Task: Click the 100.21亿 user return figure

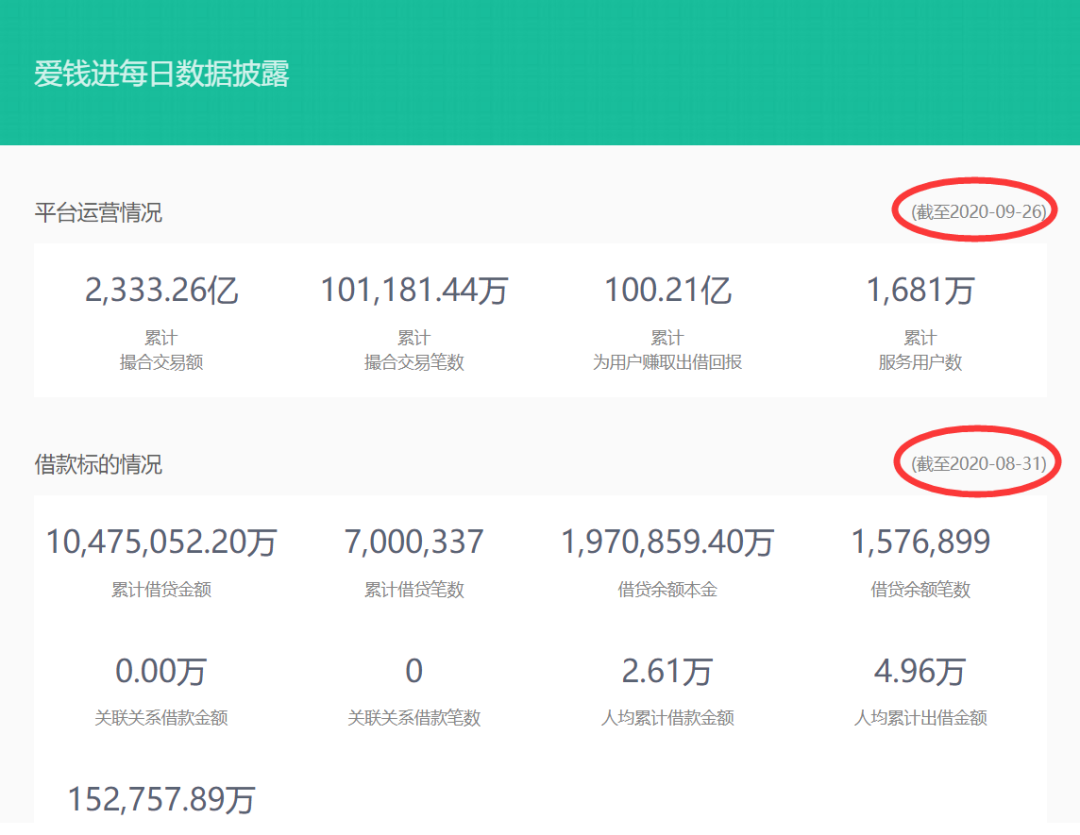Action: point(667,290)
